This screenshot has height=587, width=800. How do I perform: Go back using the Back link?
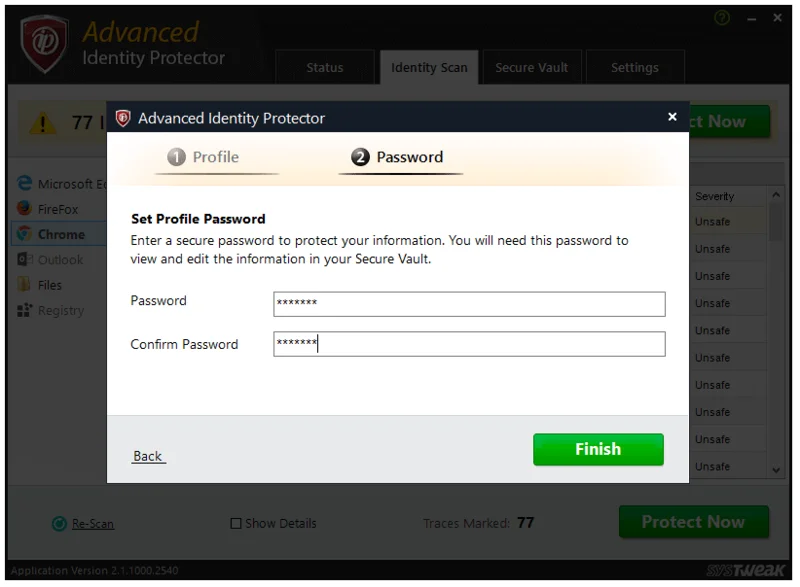(x=148, y=455)
